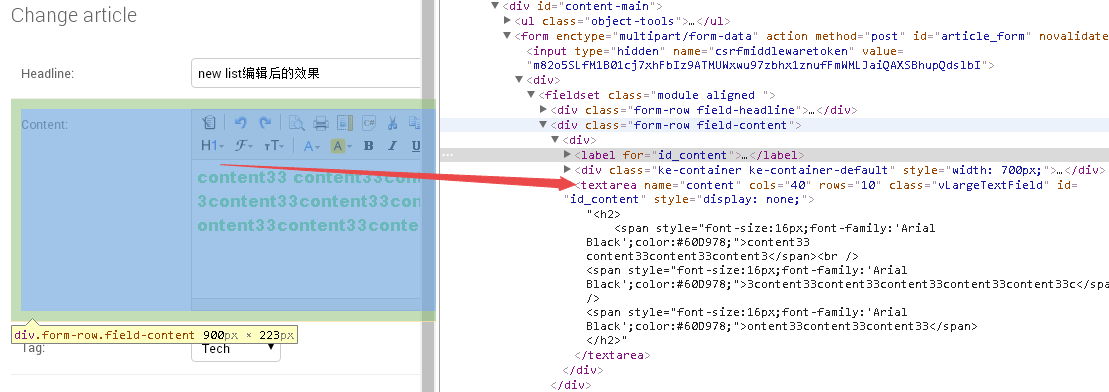Click the redo arrow in editor toolbar
Screen dimensions: 1109x392
pyautogui.click(x=265, y=123)
